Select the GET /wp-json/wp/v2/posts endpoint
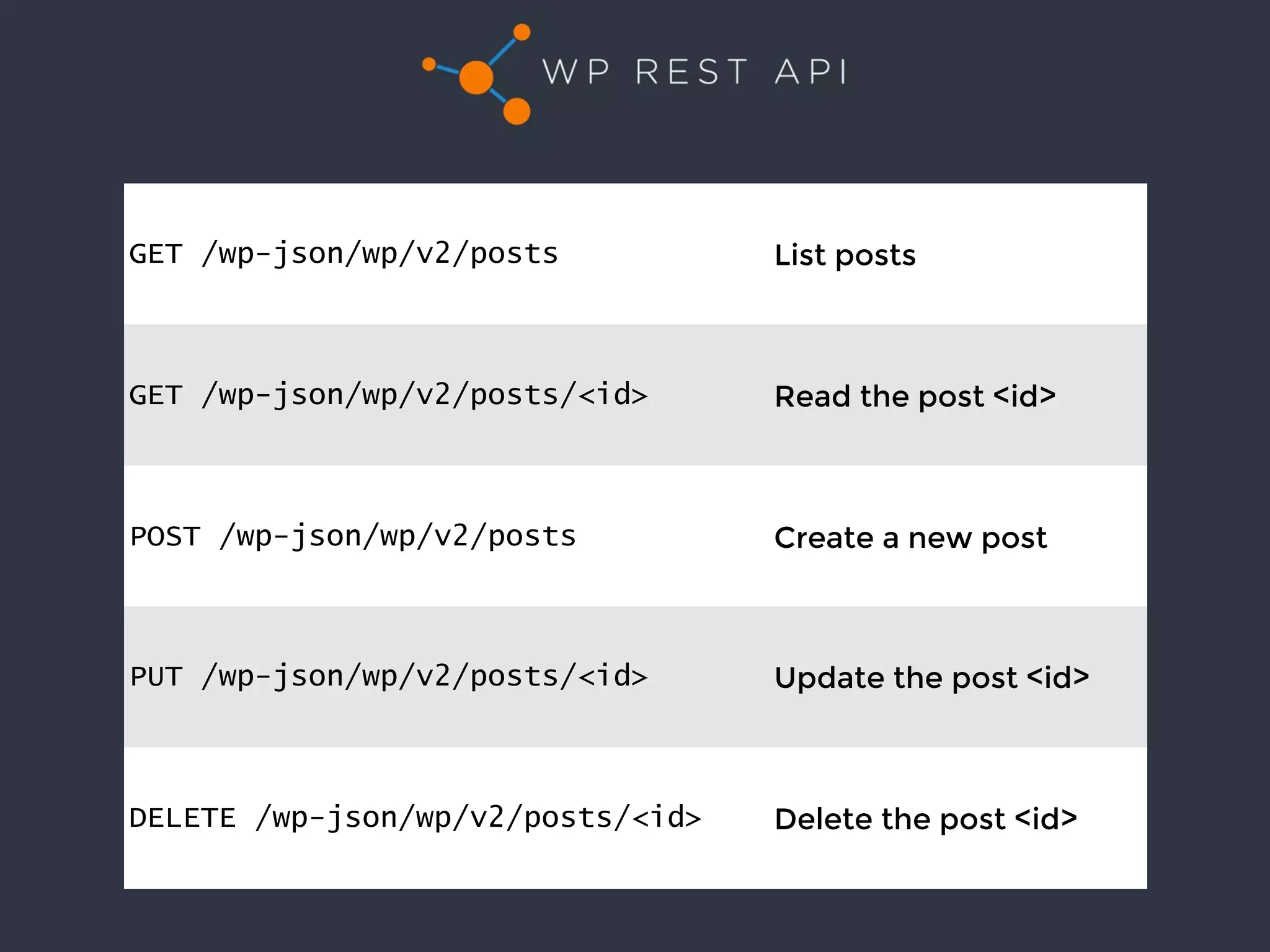 tap(344, 254)
